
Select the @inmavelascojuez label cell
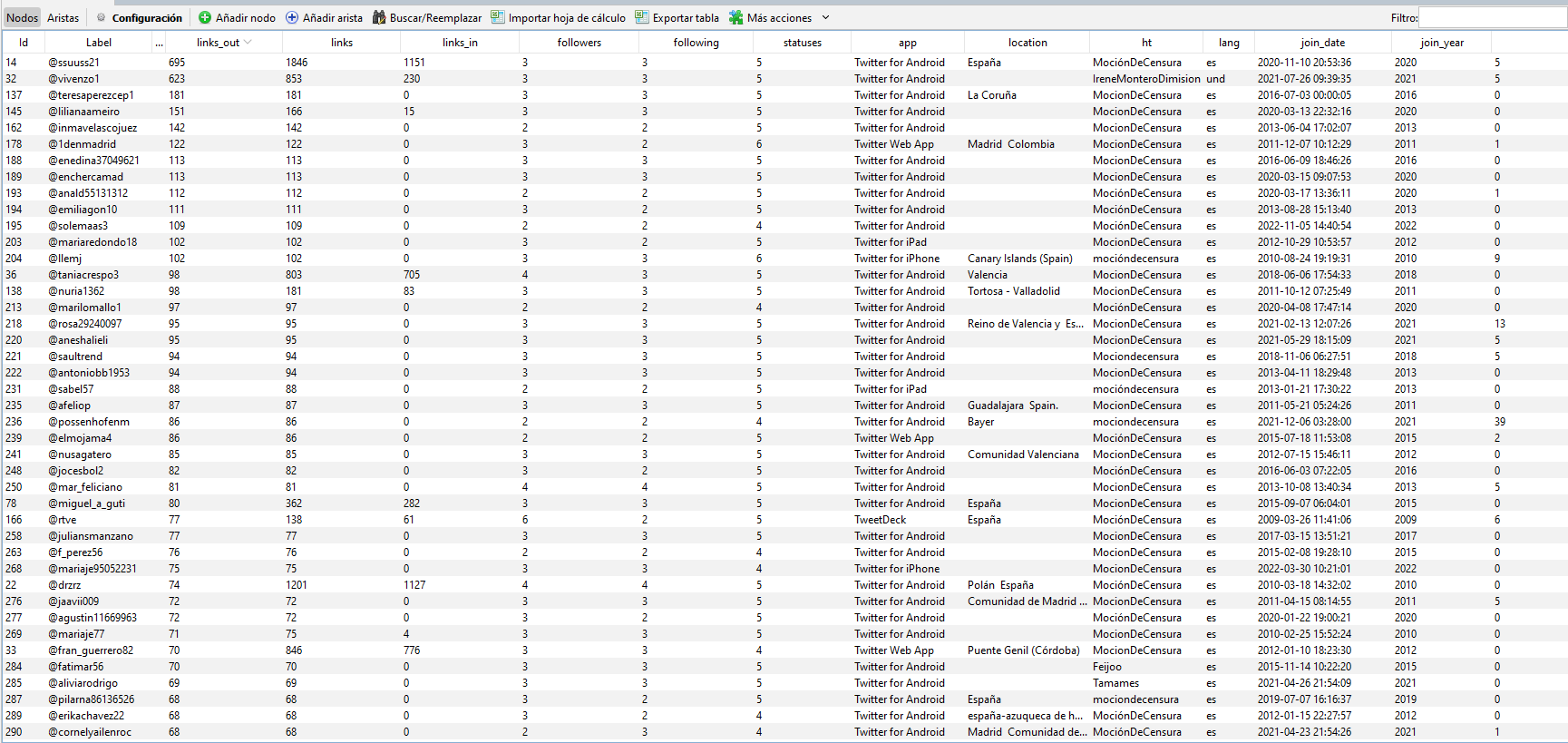pyautogui.click(x=93, y=128)
